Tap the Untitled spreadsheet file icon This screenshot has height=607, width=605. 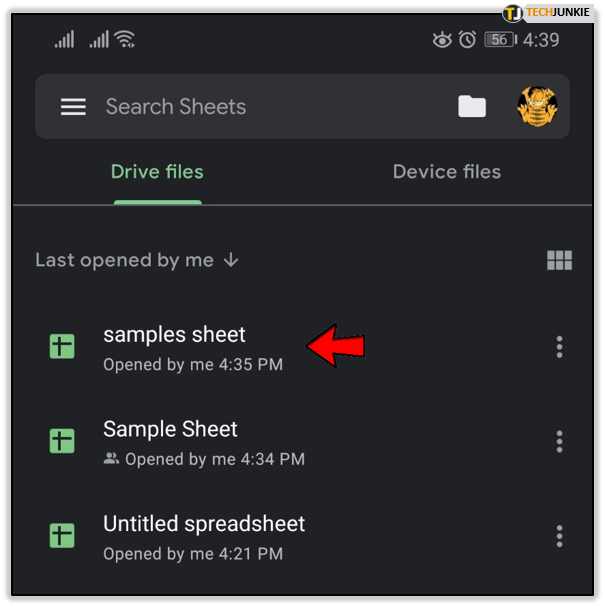pyautogui.click(x=63, y=535)
